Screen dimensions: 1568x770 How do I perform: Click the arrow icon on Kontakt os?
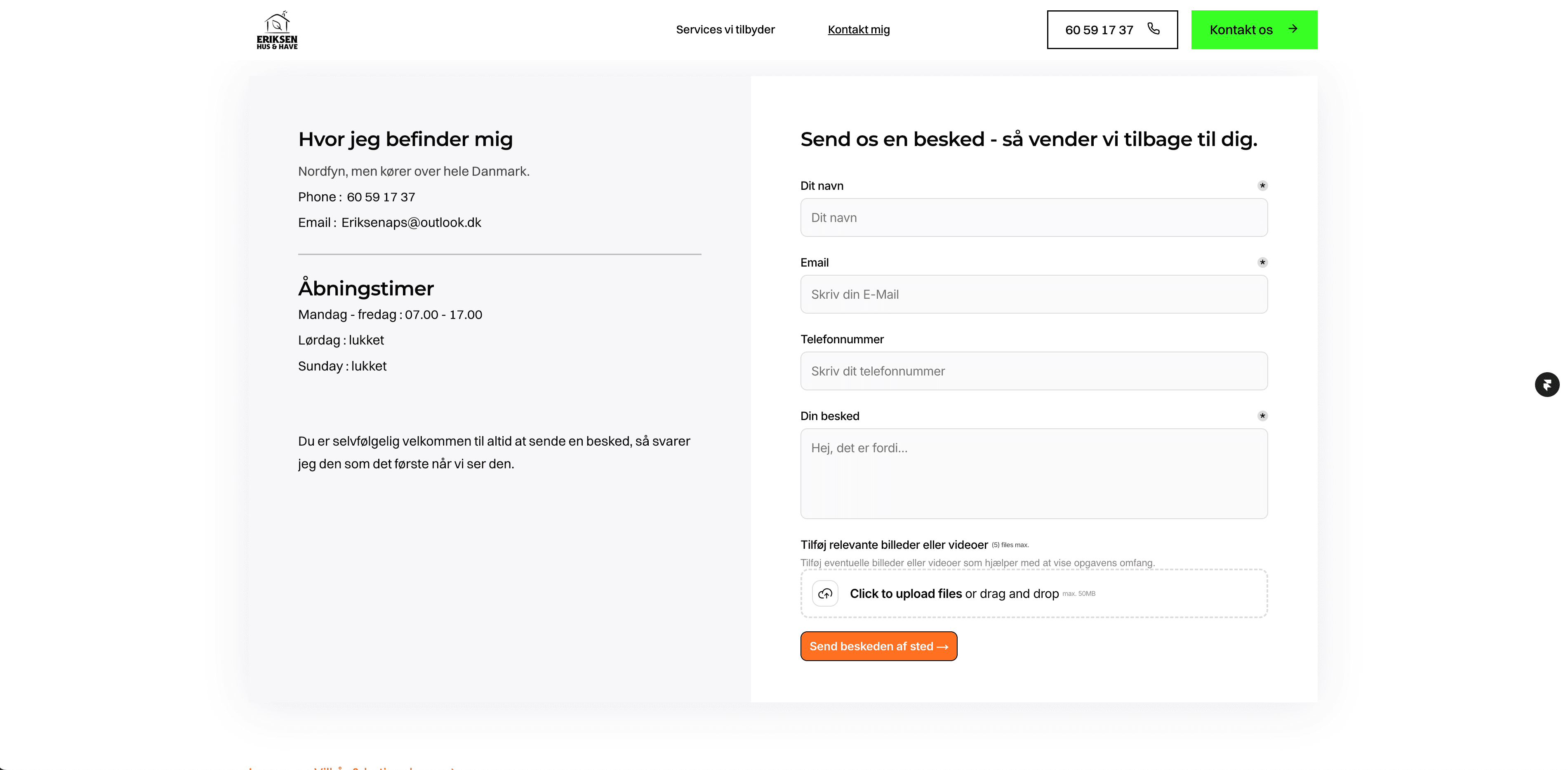1293,28
